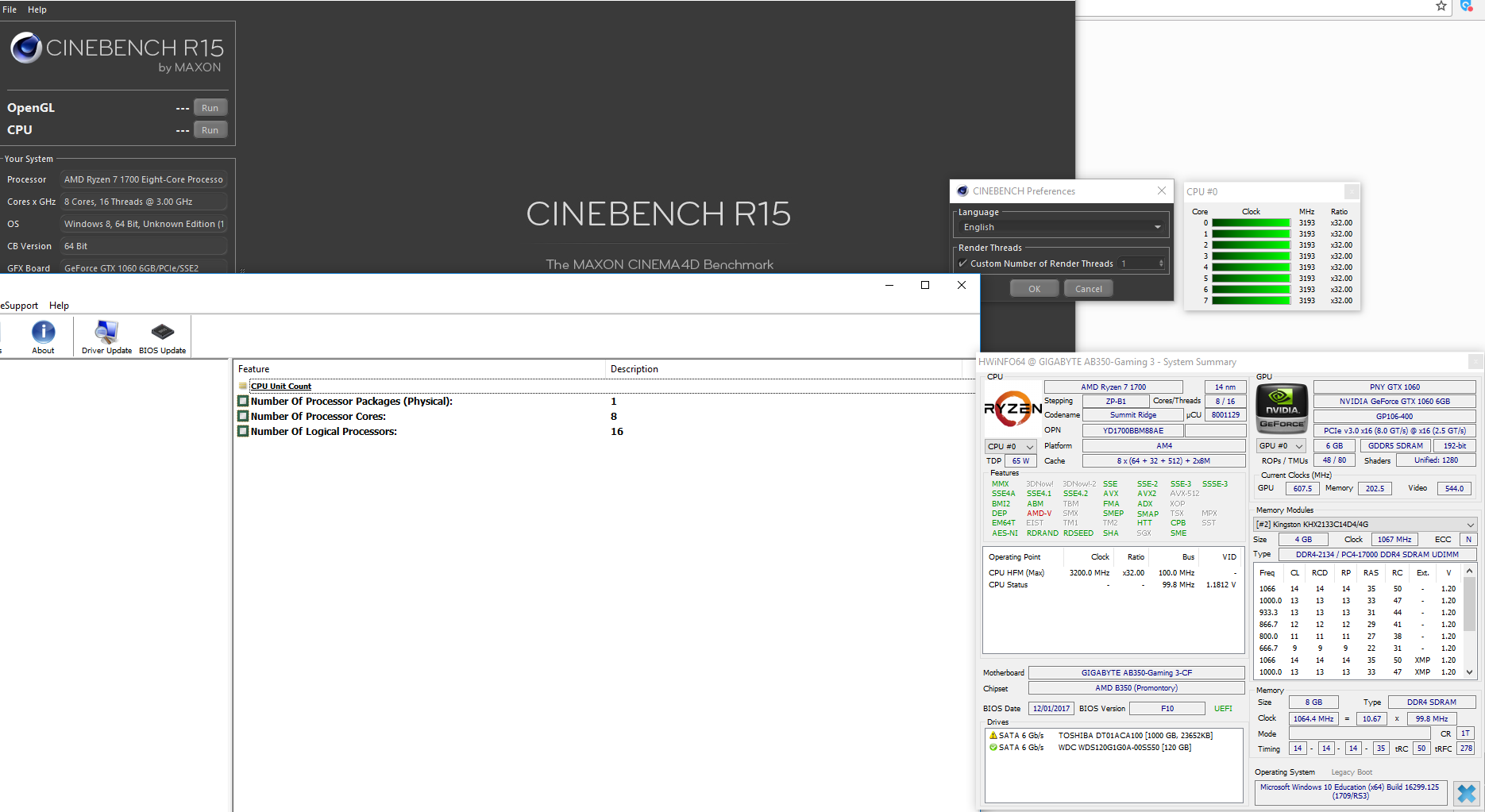Click the NVIDIA GeForce logo in HWiNFO
The height and width of the screenshot is (812, 1485).
1282,408
